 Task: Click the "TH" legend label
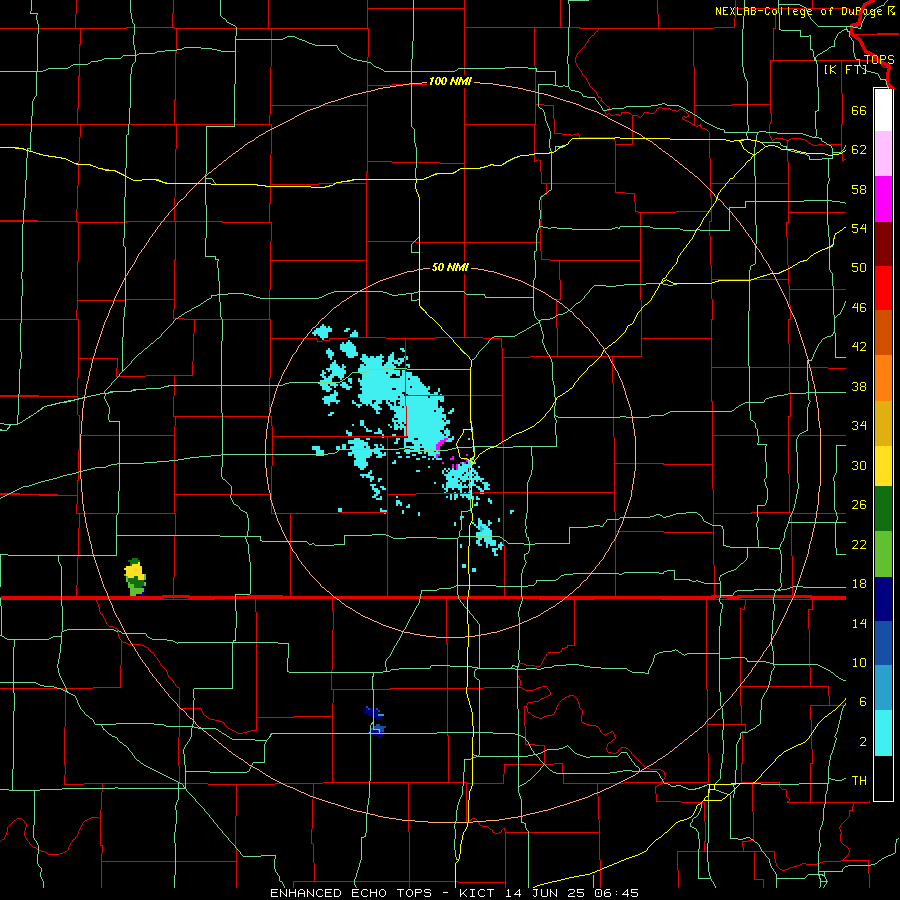click(x=859, y=781)
